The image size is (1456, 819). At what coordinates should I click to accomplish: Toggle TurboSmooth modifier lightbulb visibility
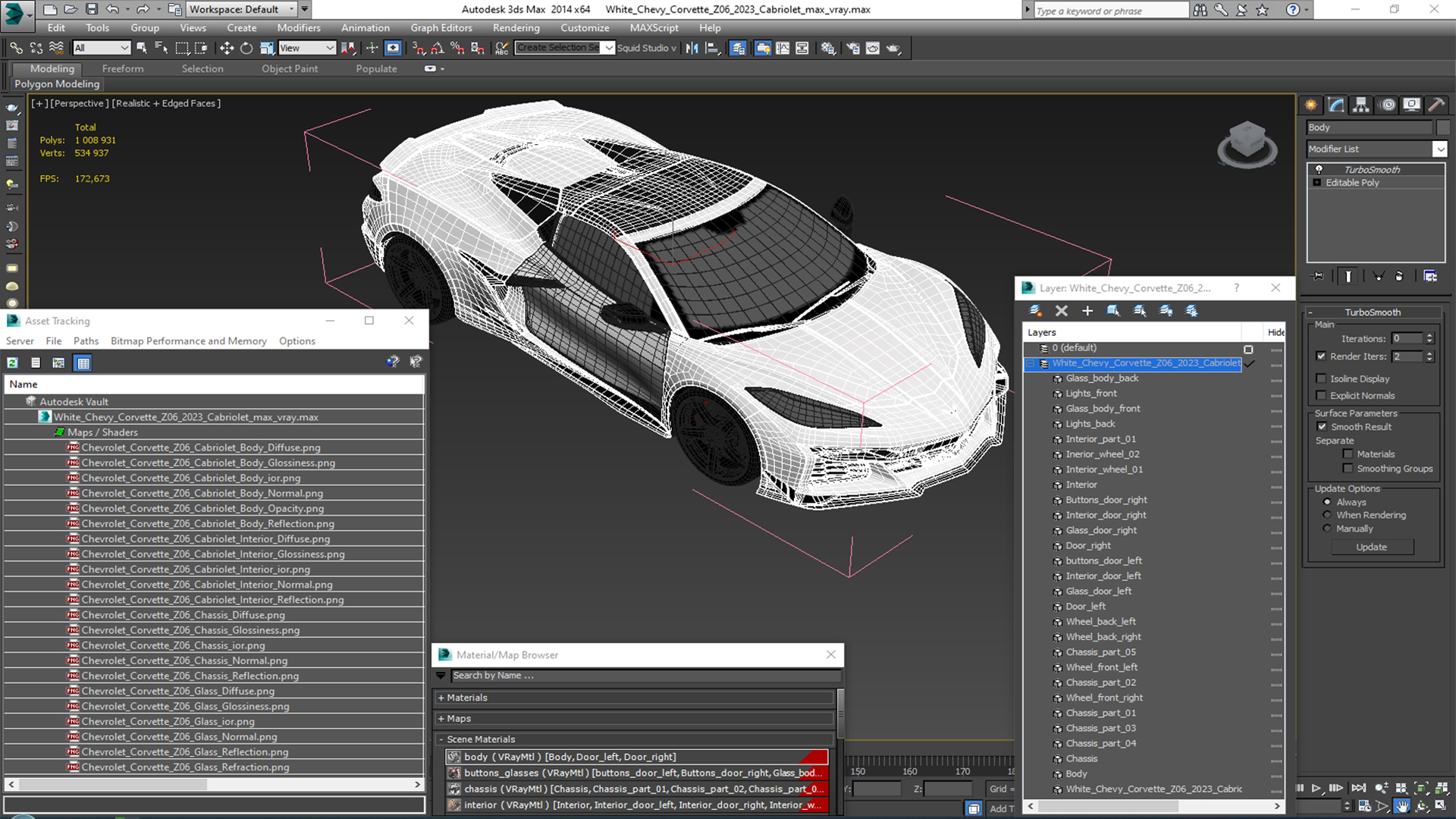click(1319, 169)
